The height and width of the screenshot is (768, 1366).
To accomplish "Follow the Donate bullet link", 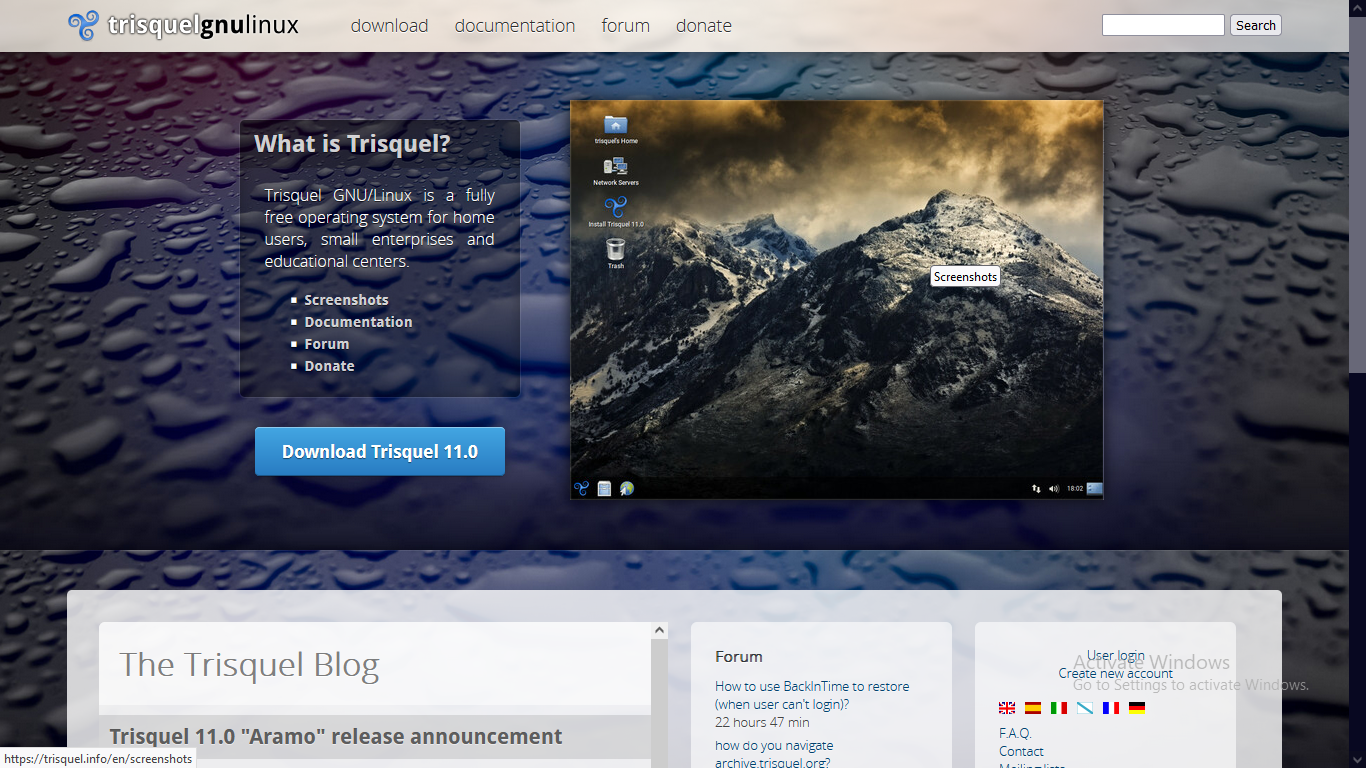I will 330,366.
